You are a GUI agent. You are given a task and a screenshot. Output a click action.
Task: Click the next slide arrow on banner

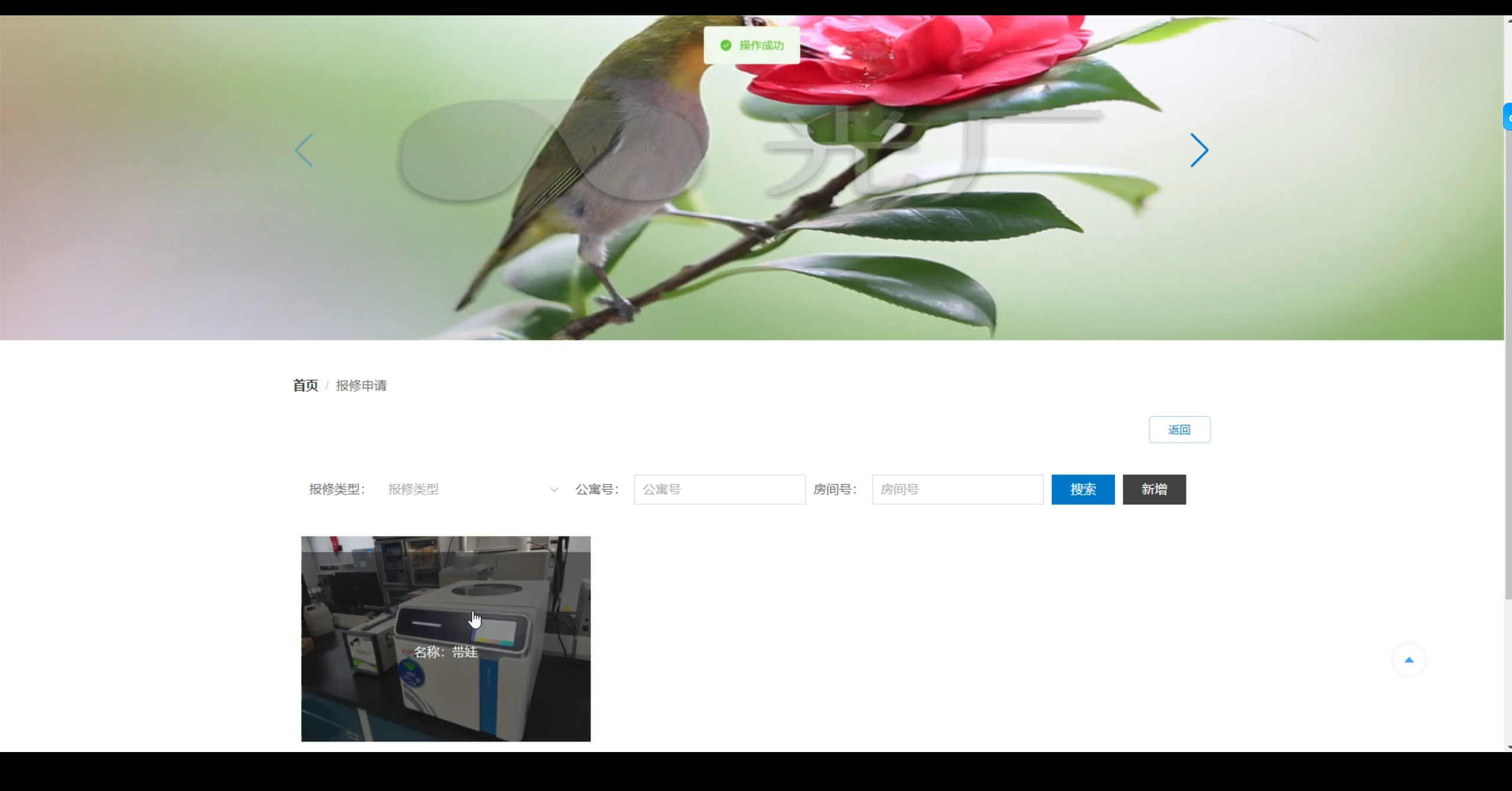(x=1198, y=150)
